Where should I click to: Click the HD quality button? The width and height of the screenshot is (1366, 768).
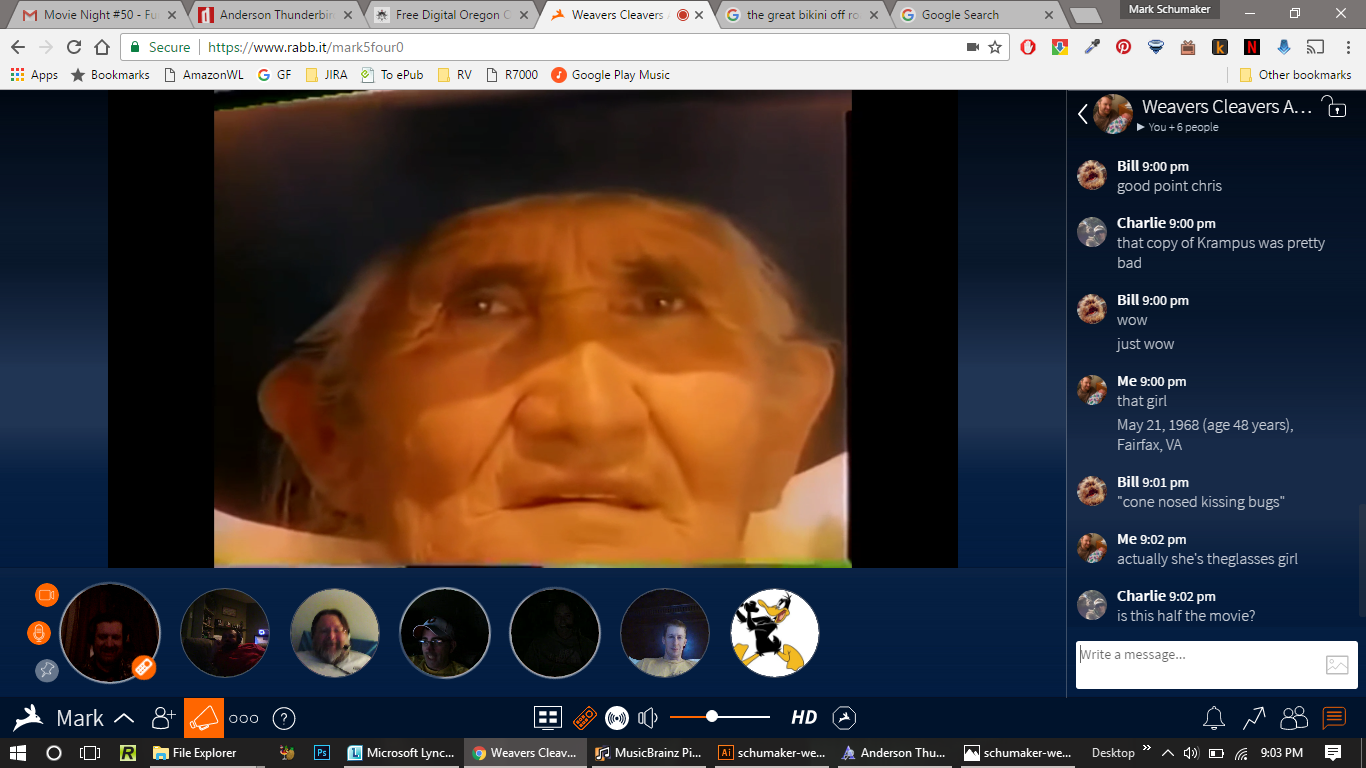tap(804, 718)
